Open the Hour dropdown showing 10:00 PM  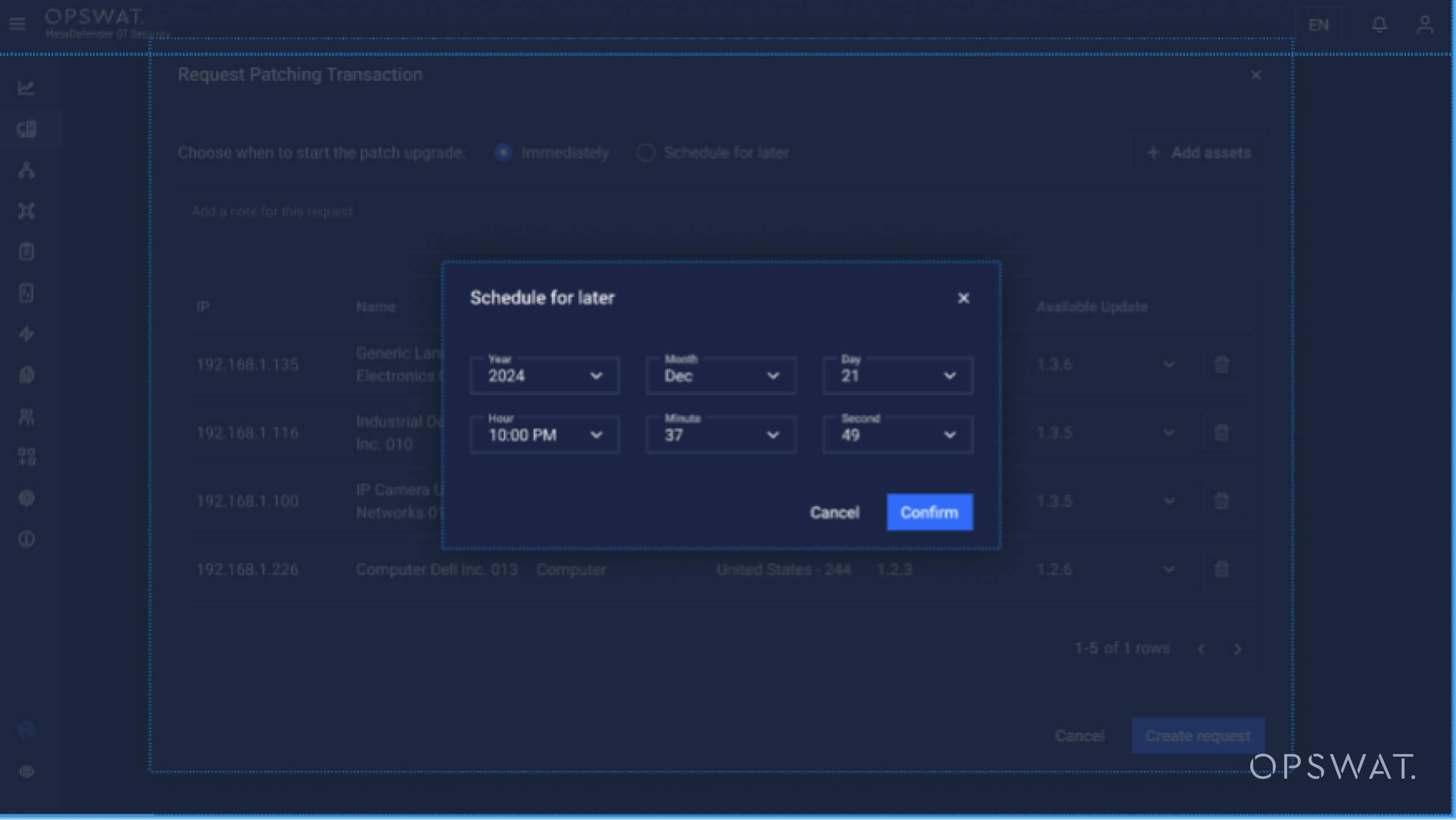pos(544,435)
